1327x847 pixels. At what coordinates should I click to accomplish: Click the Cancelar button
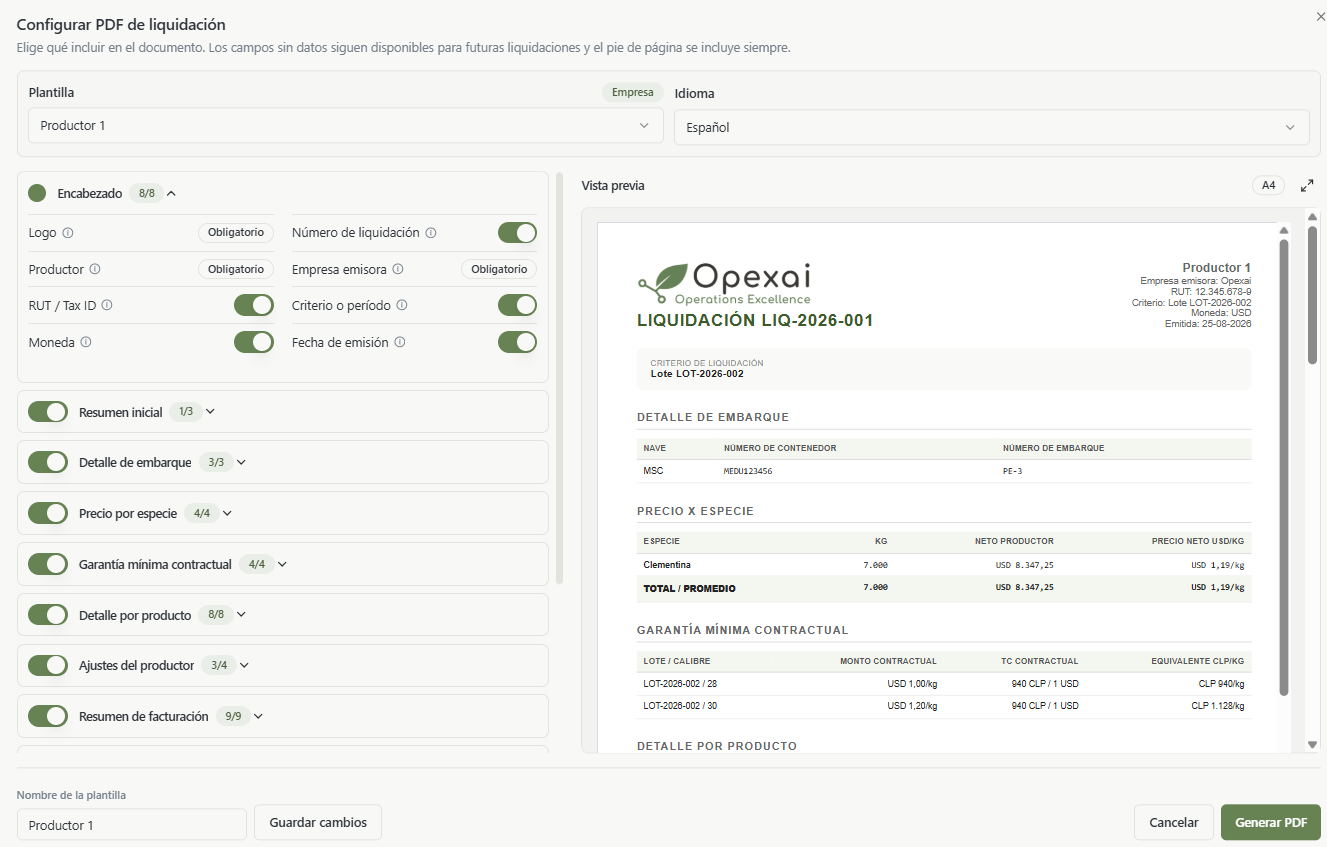(1174, 823)
